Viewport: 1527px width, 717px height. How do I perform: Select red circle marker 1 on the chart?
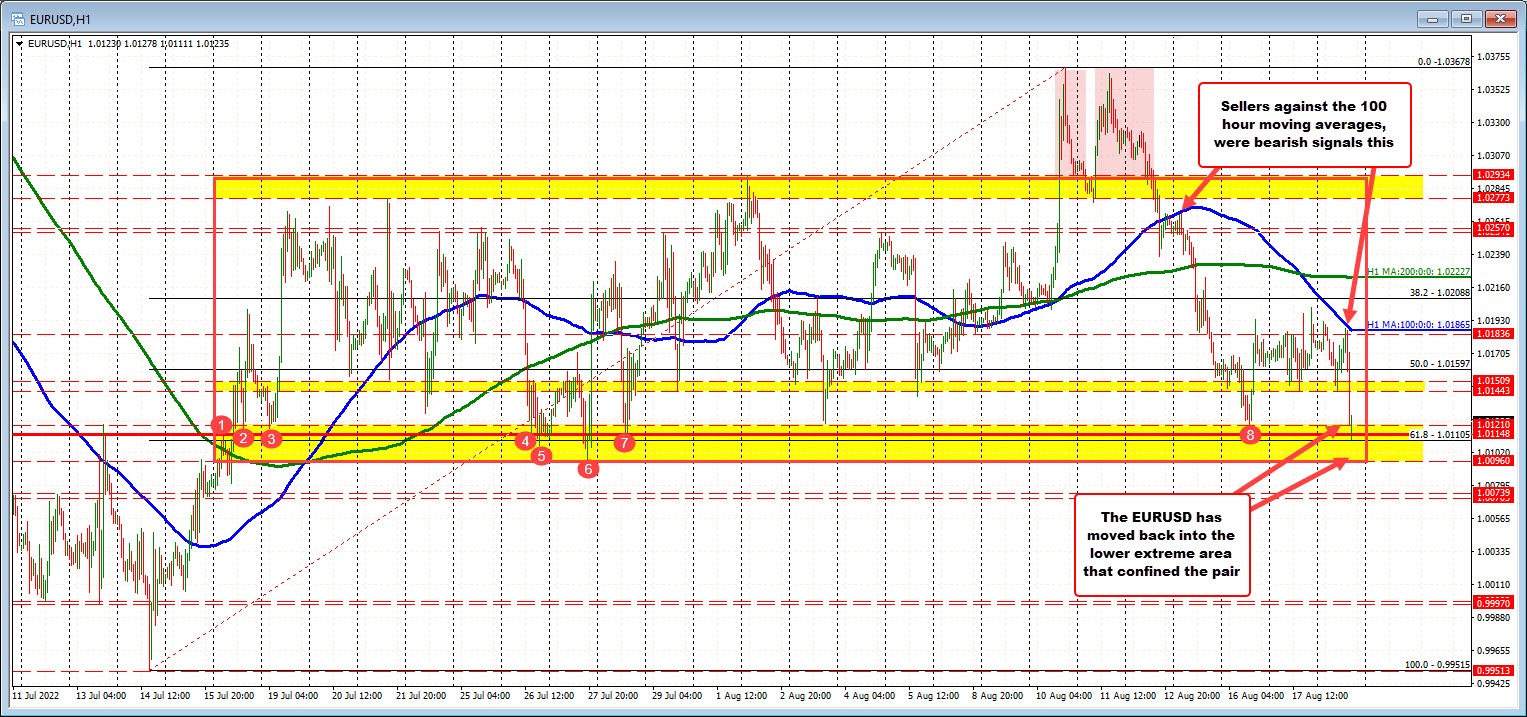point(221,424)
